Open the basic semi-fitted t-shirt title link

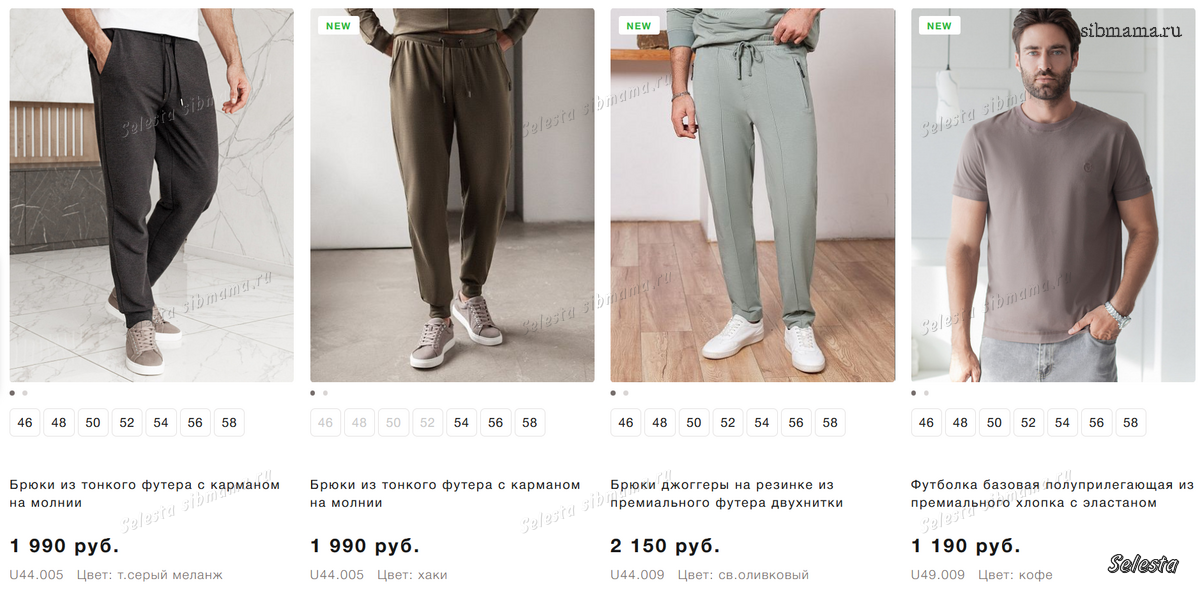(x=1052, y=494)
